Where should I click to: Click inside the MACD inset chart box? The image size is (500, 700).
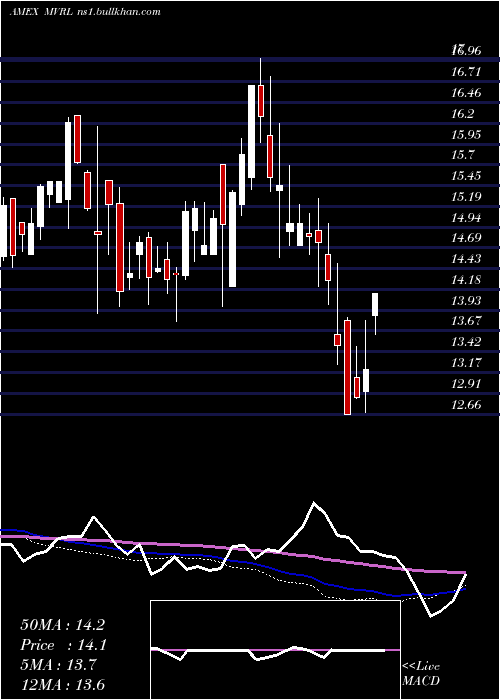click(275, 650)
